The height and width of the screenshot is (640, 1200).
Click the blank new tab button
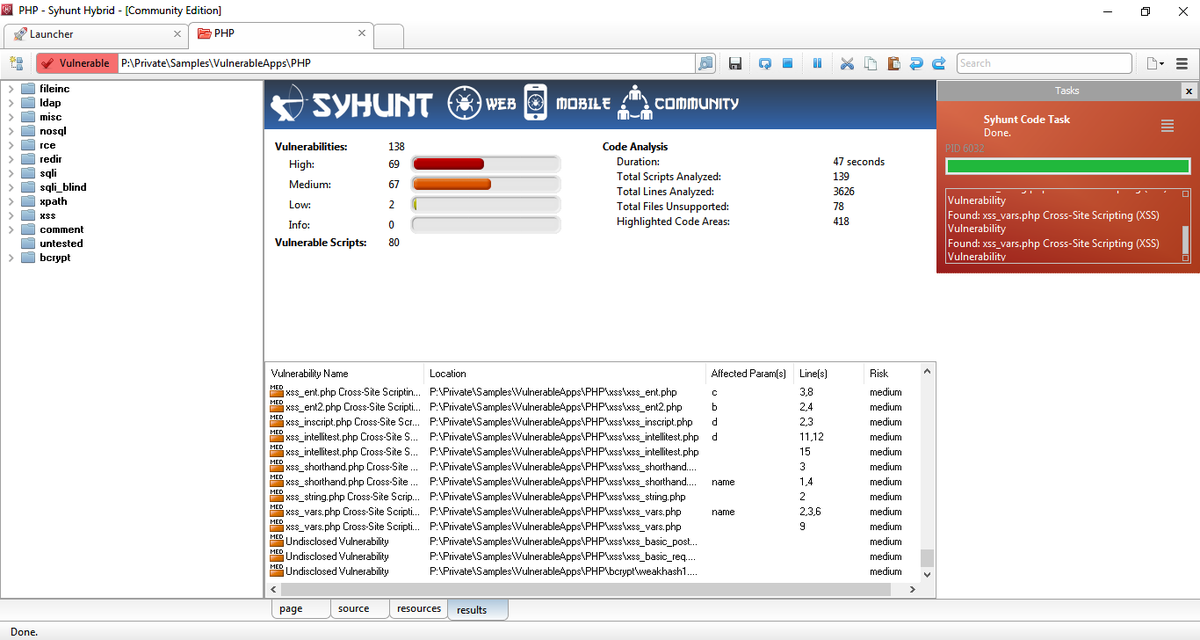(389, 36)
